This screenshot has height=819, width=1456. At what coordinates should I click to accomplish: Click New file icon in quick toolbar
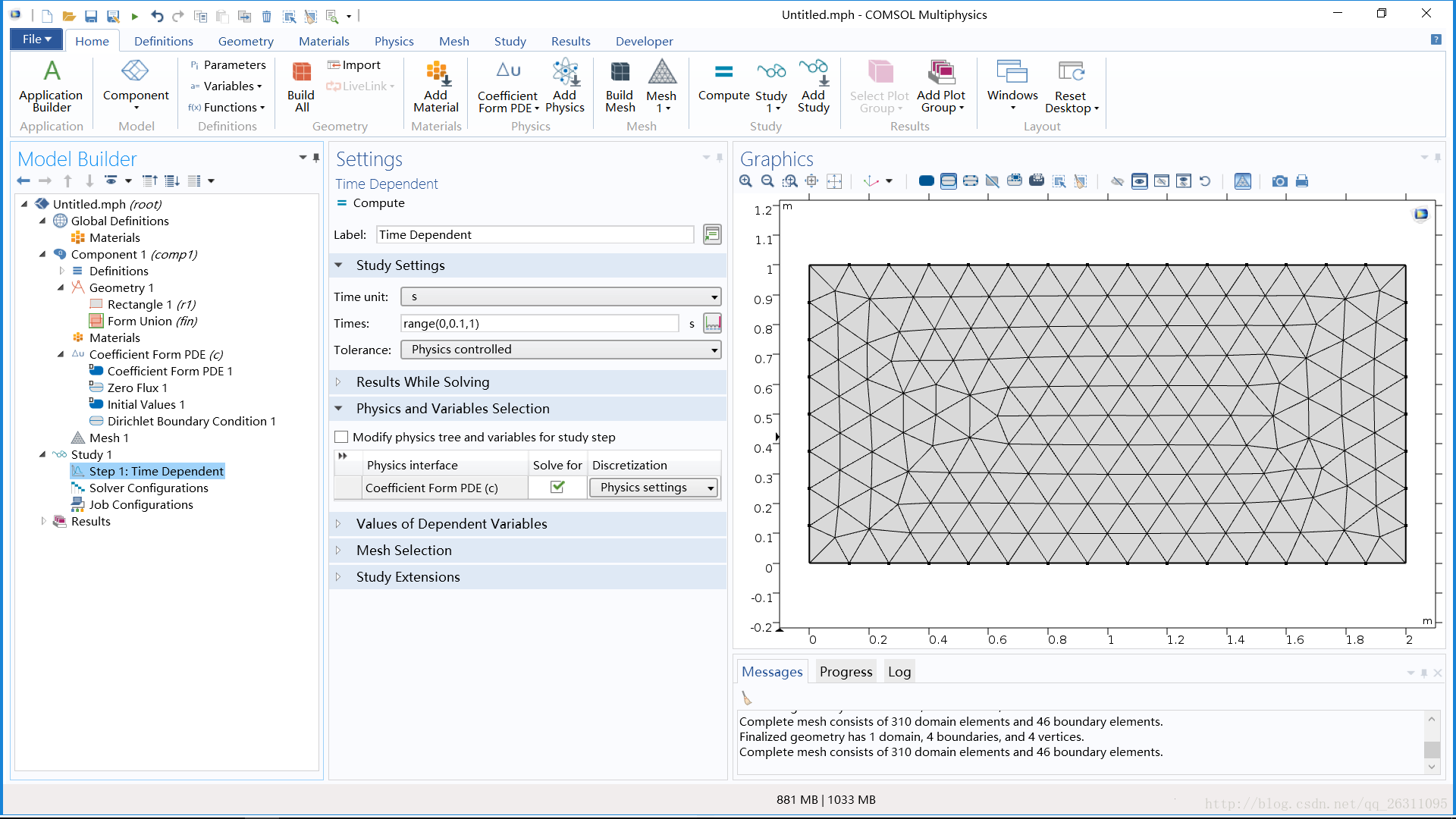point(47,15)
